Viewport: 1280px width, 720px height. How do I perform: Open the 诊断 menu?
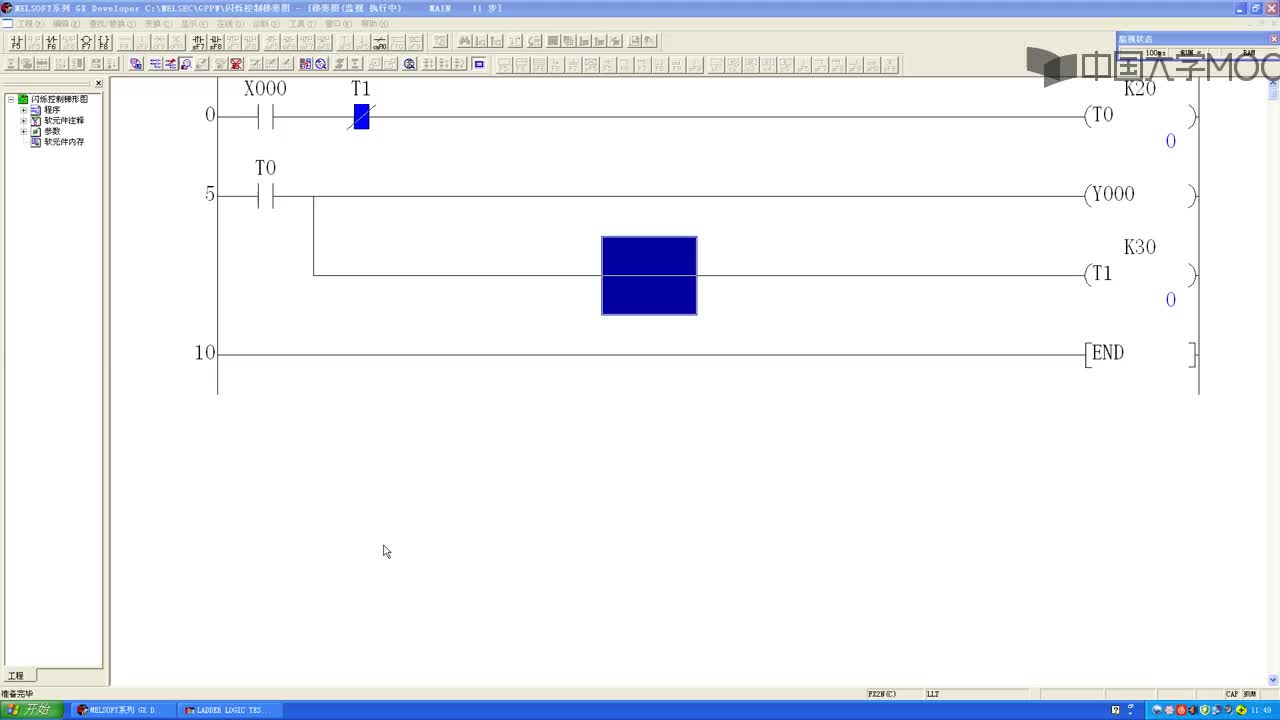[x=266, y=23]
